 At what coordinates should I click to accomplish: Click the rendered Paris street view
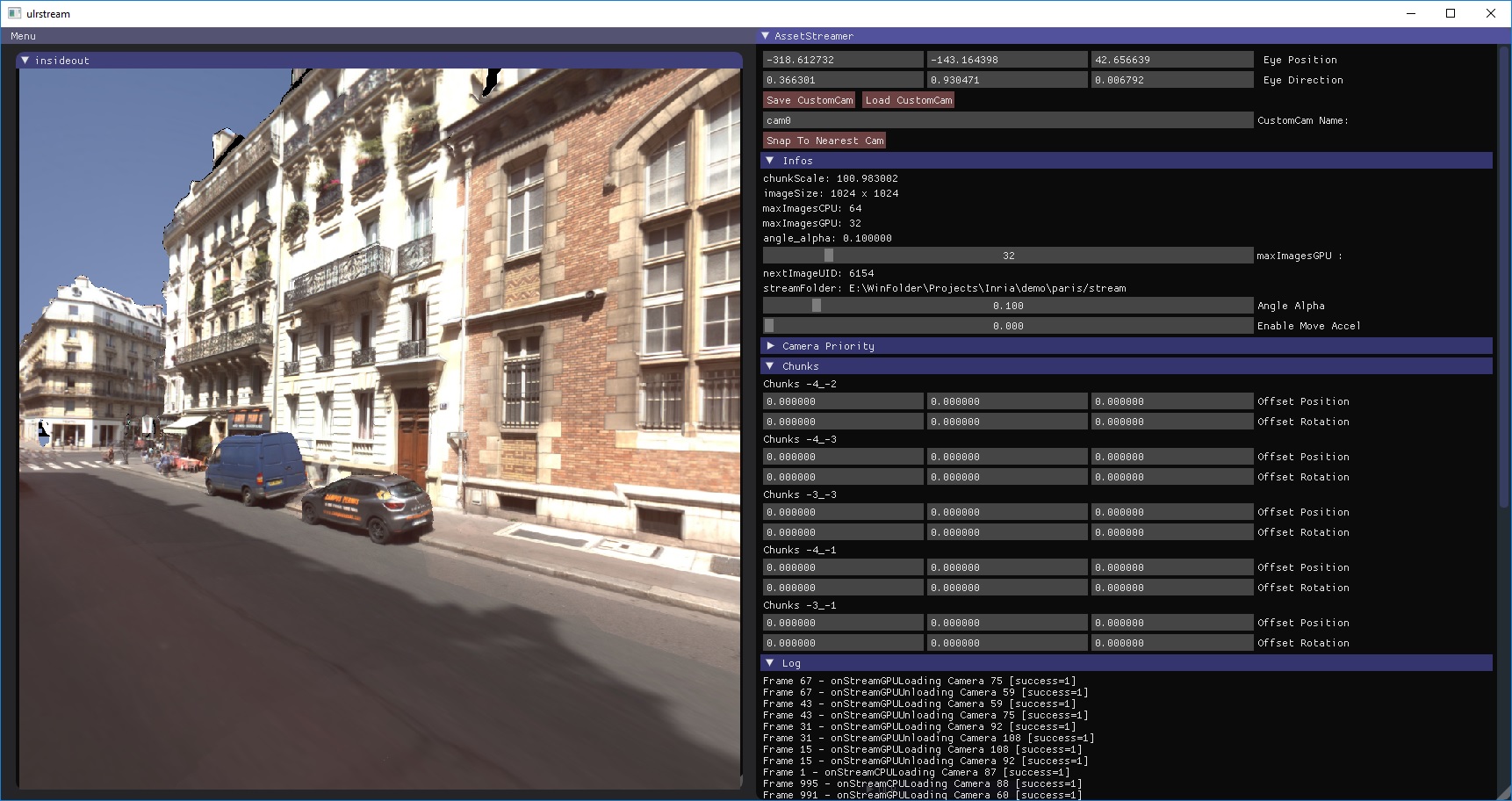pos(380,429)
